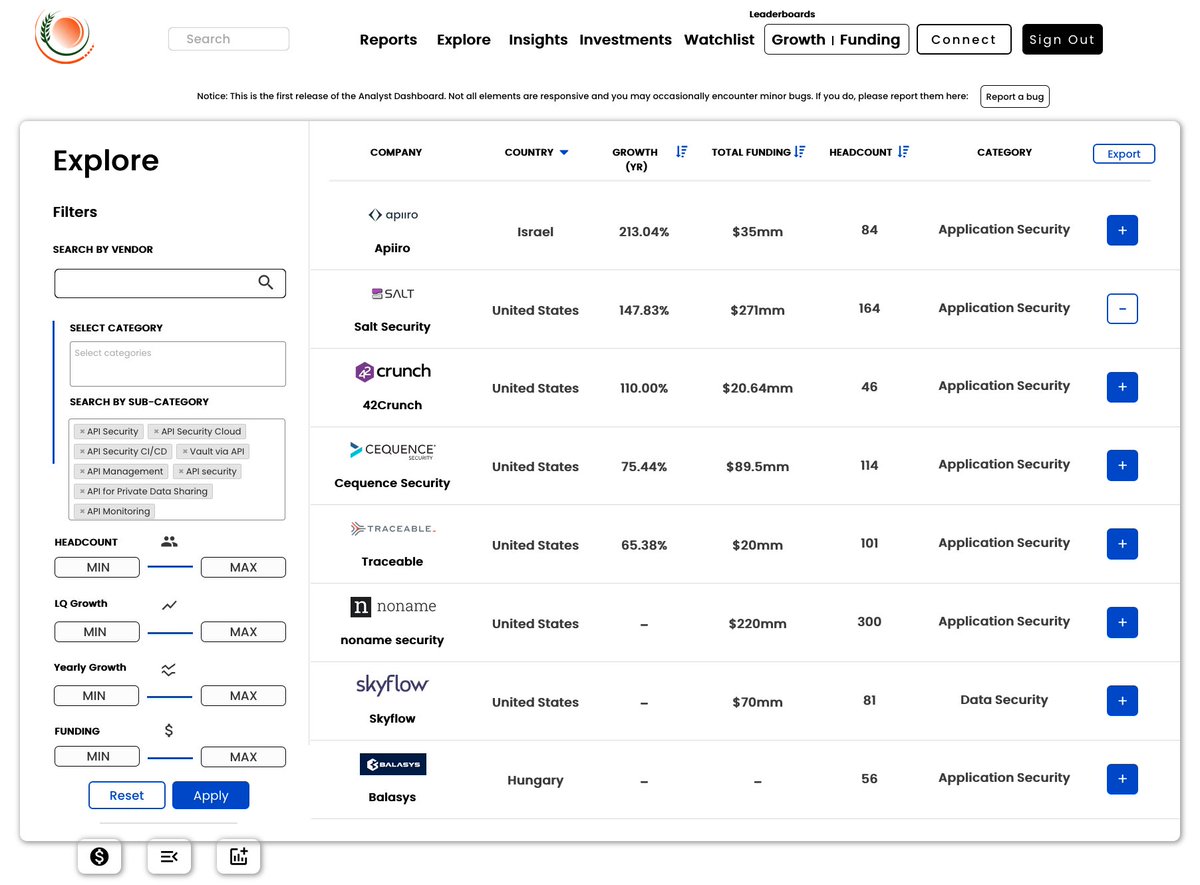Click the Skyflow company logo
Viewport: 1200px width, 885px height.
(x=392, y=685)
